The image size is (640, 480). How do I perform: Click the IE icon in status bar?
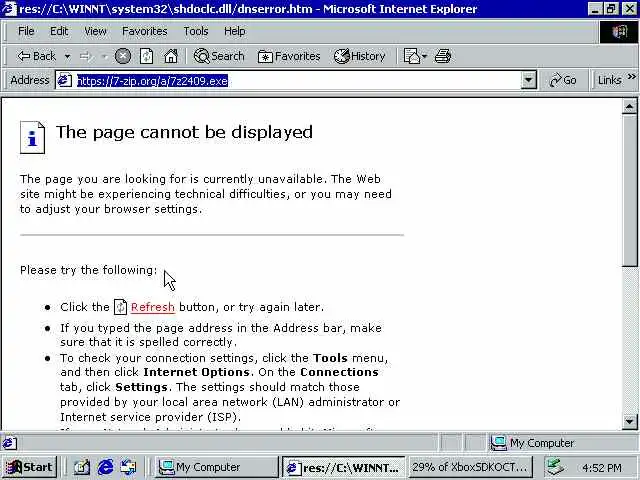click(9, 443)
